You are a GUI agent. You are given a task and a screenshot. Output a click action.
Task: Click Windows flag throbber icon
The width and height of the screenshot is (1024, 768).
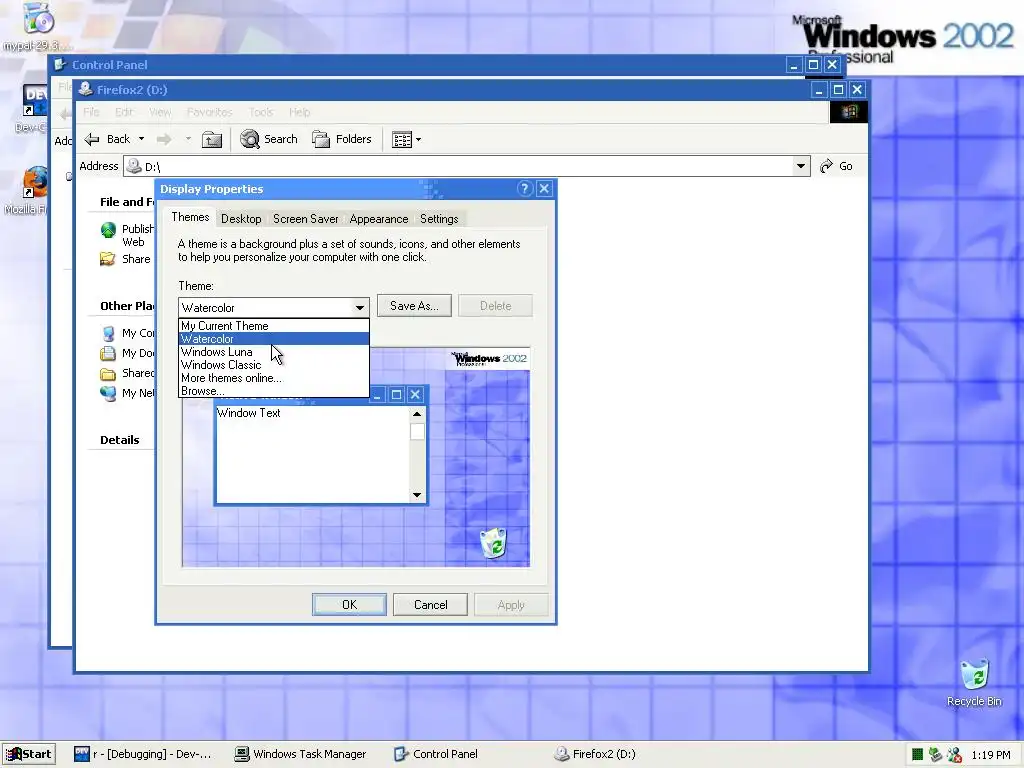[x=848, y=112]
